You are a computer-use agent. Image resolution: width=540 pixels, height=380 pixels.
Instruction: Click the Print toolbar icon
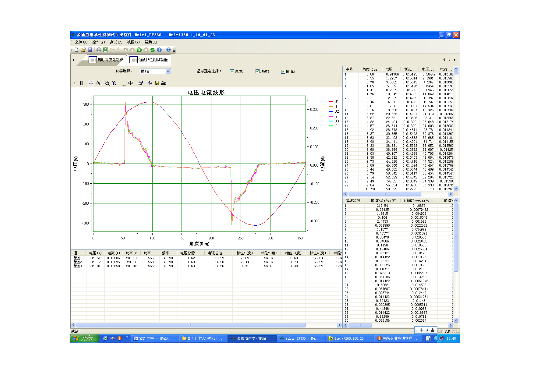click(x=99, y=50)
